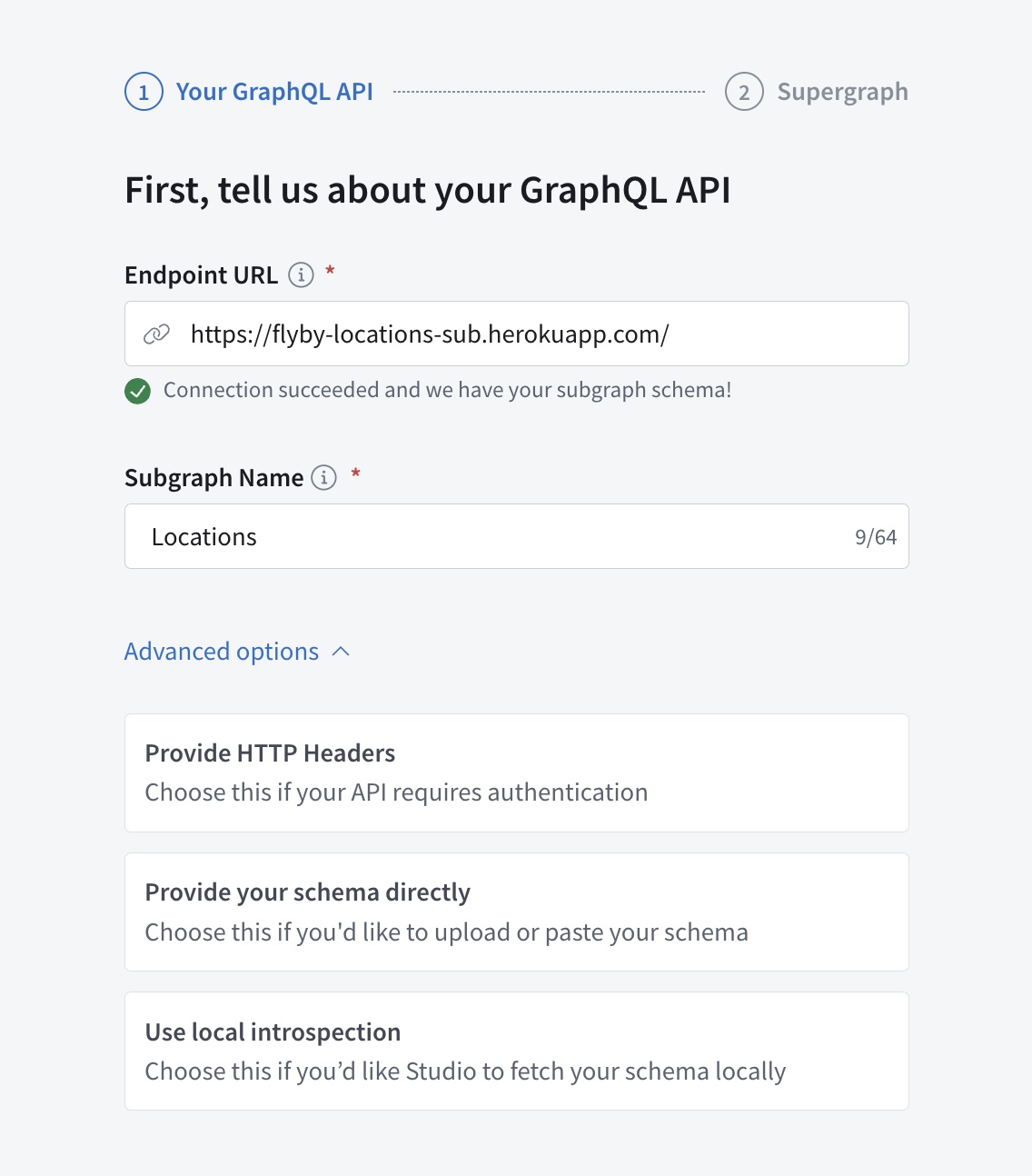Screen dimensions: 1032x1176
Task: Open the Subgraph Name info tooltip
Action: (323, 478)
